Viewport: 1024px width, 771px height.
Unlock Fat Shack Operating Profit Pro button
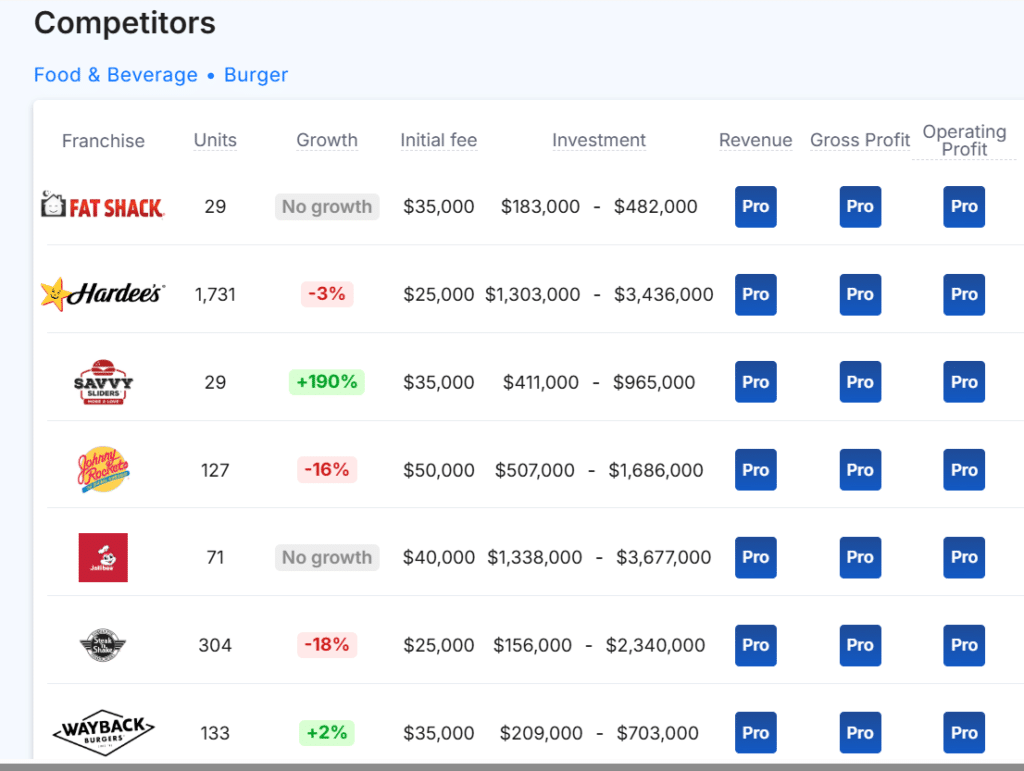point(964,206)
